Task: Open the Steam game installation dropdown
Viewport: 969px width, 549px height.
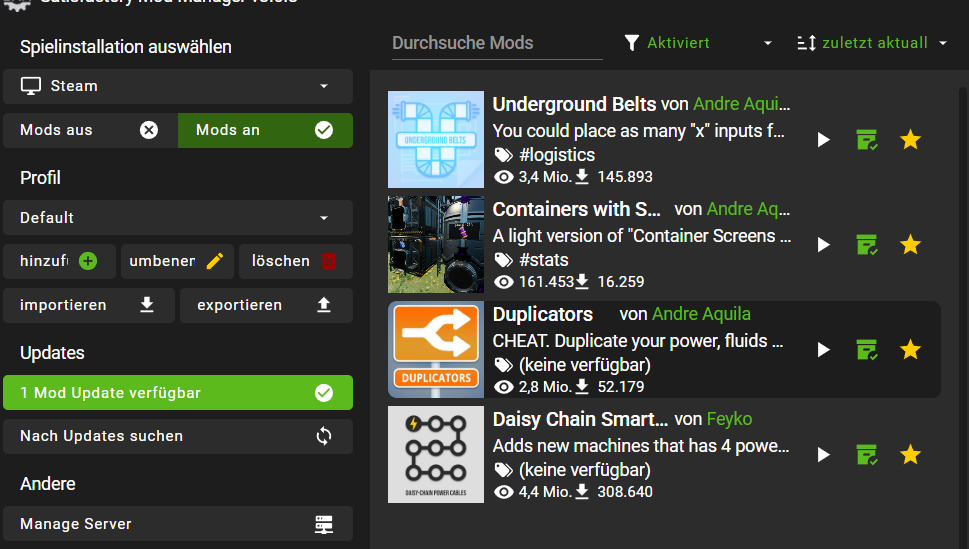Action: tap(178, 87)
